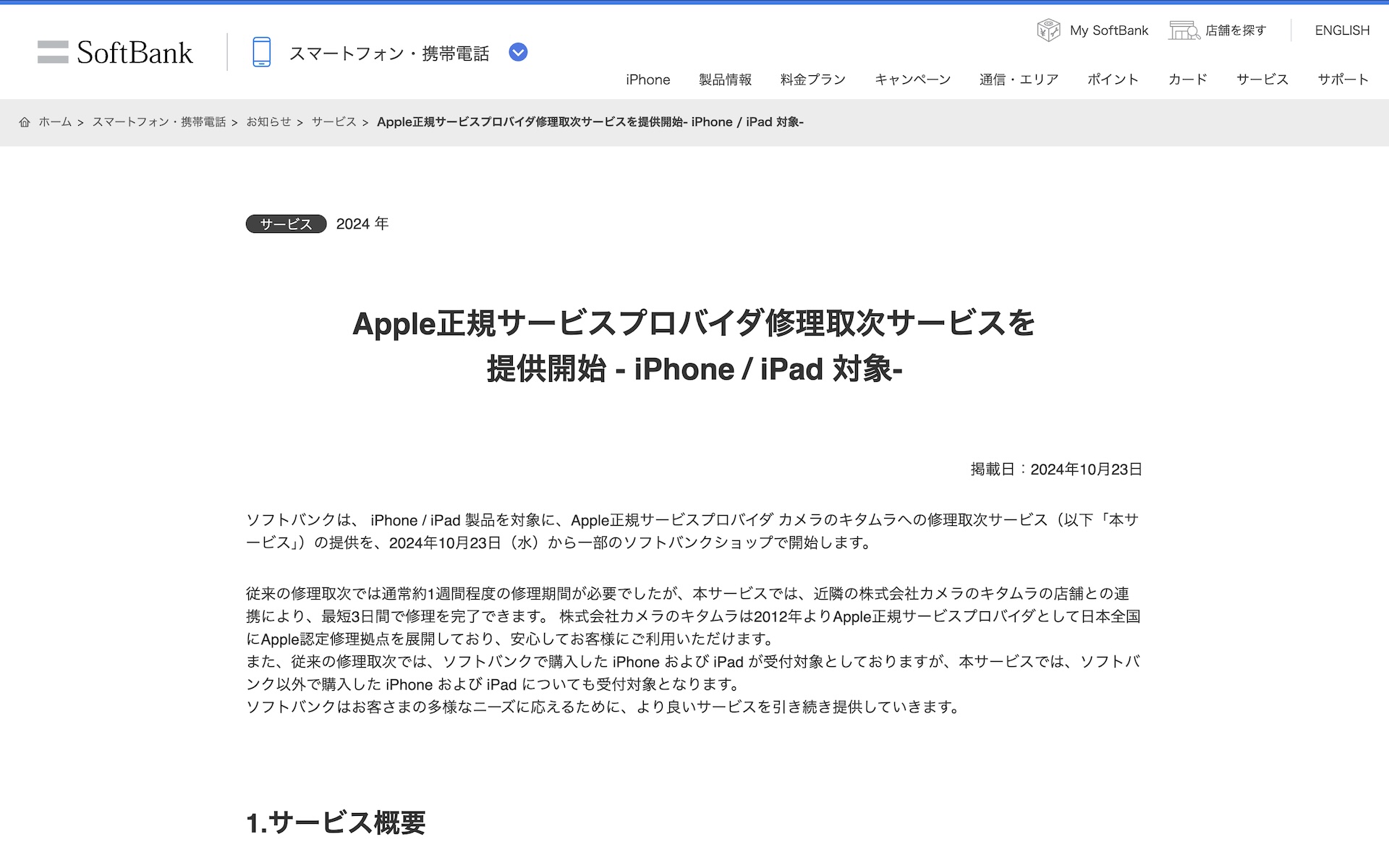Click the SoftBank logo

tap(115, 53)
